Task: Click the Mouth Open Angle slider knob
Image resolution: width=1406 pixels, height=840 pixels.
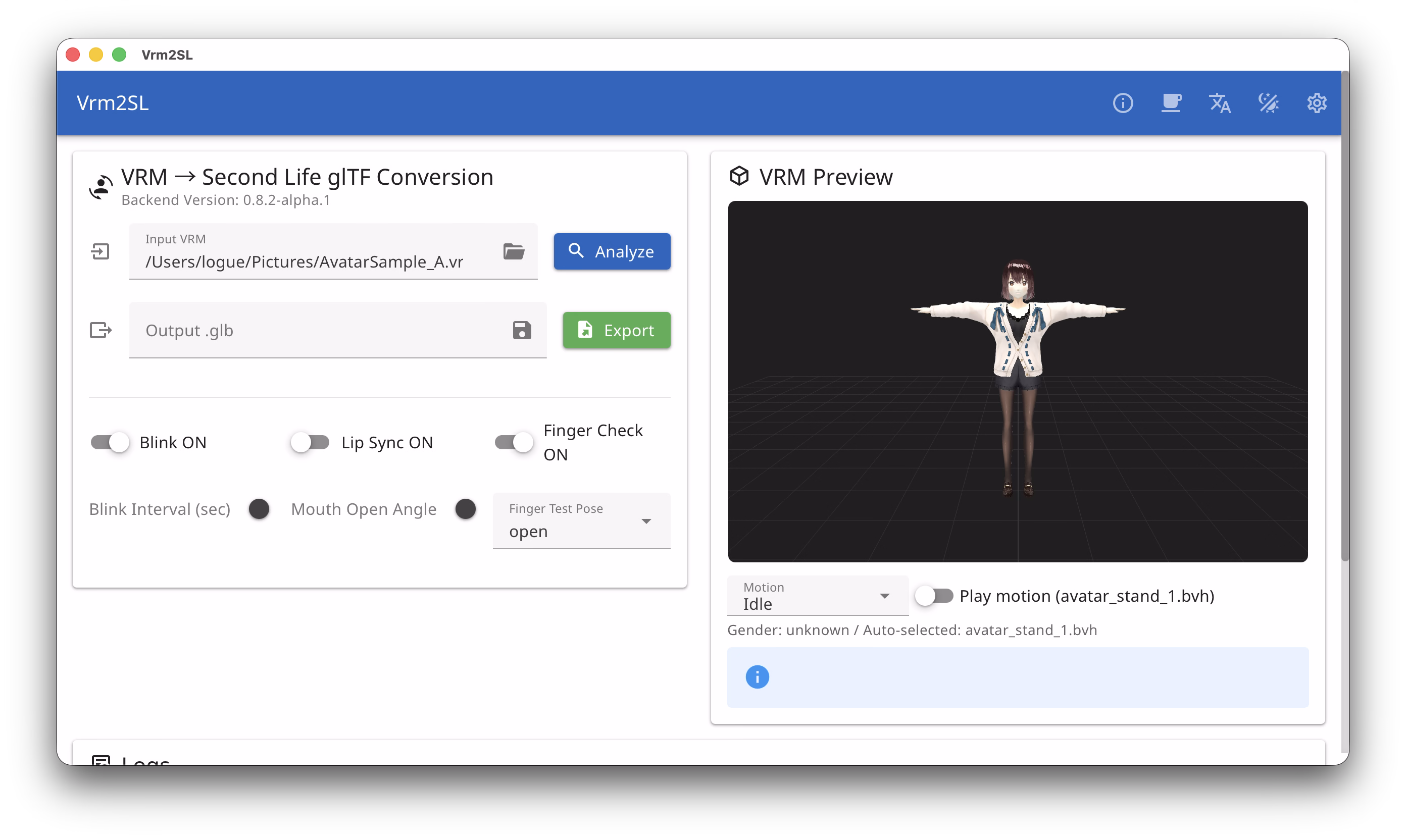Action: point(466,509)
